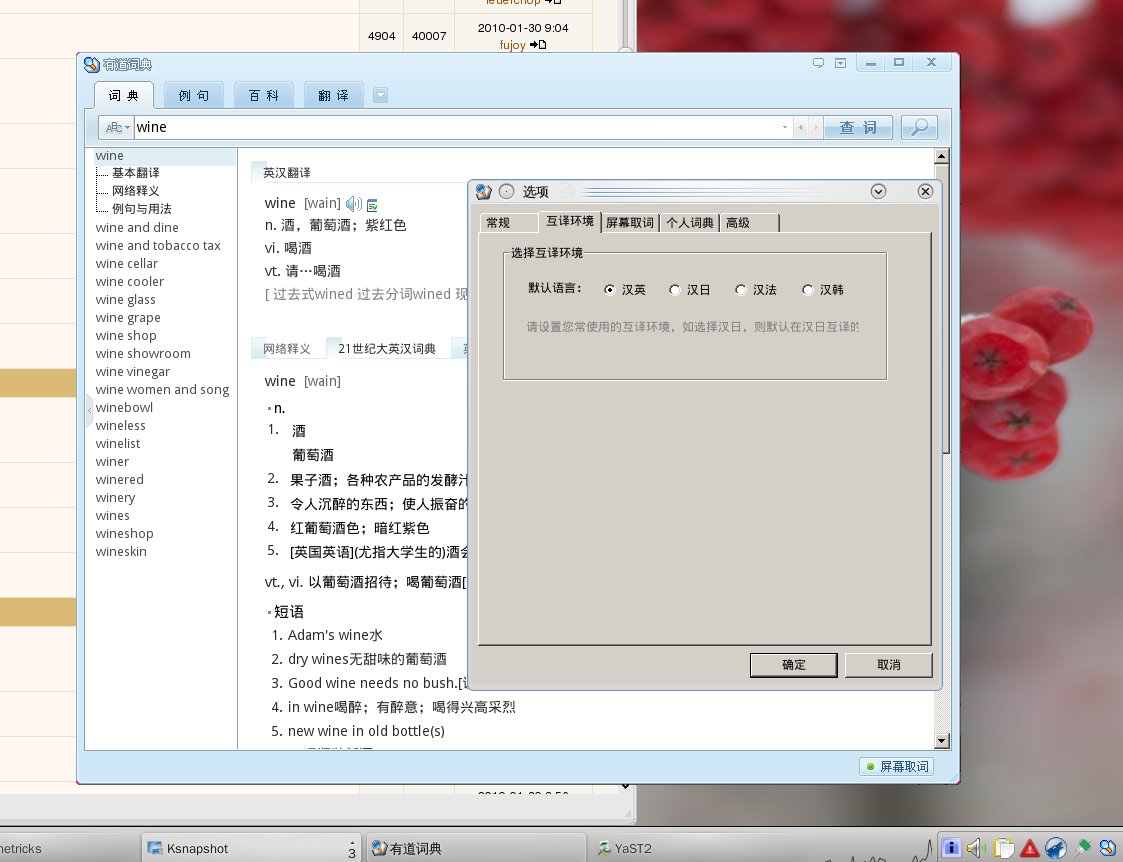
Task: Switch to the 翻译 tab
Action: [334, 95]
